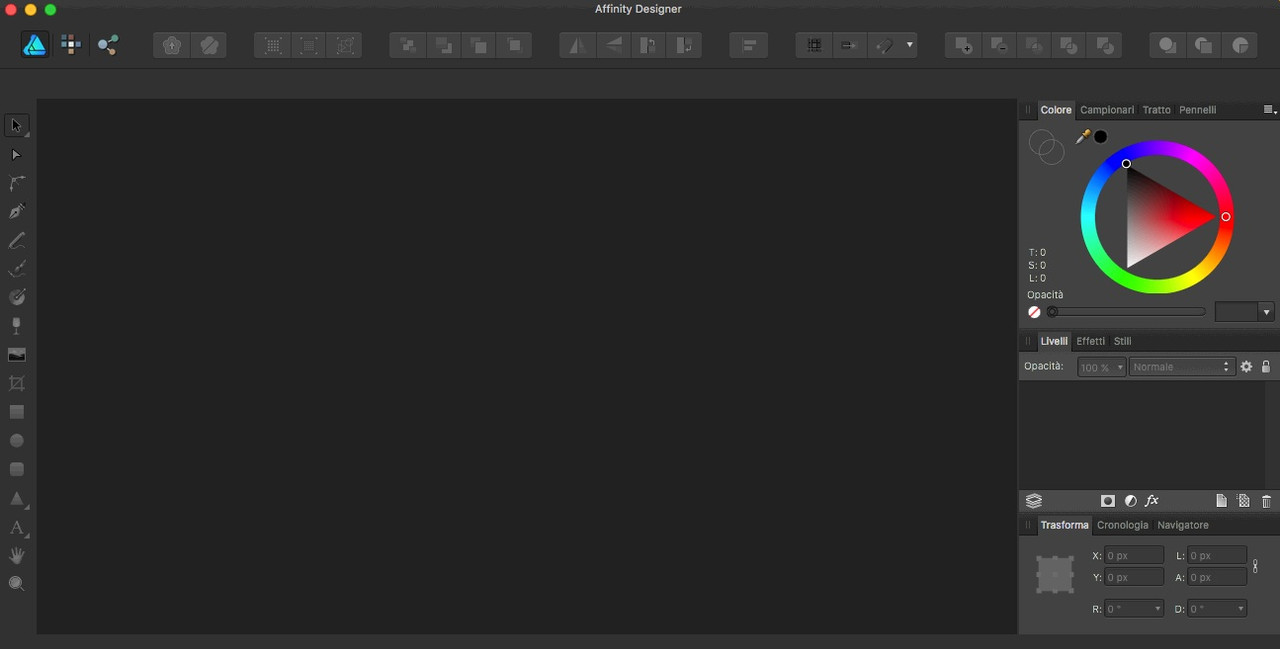Click the Add Layer page icon
The image size is (1280, 649).
click(1221, 501)
